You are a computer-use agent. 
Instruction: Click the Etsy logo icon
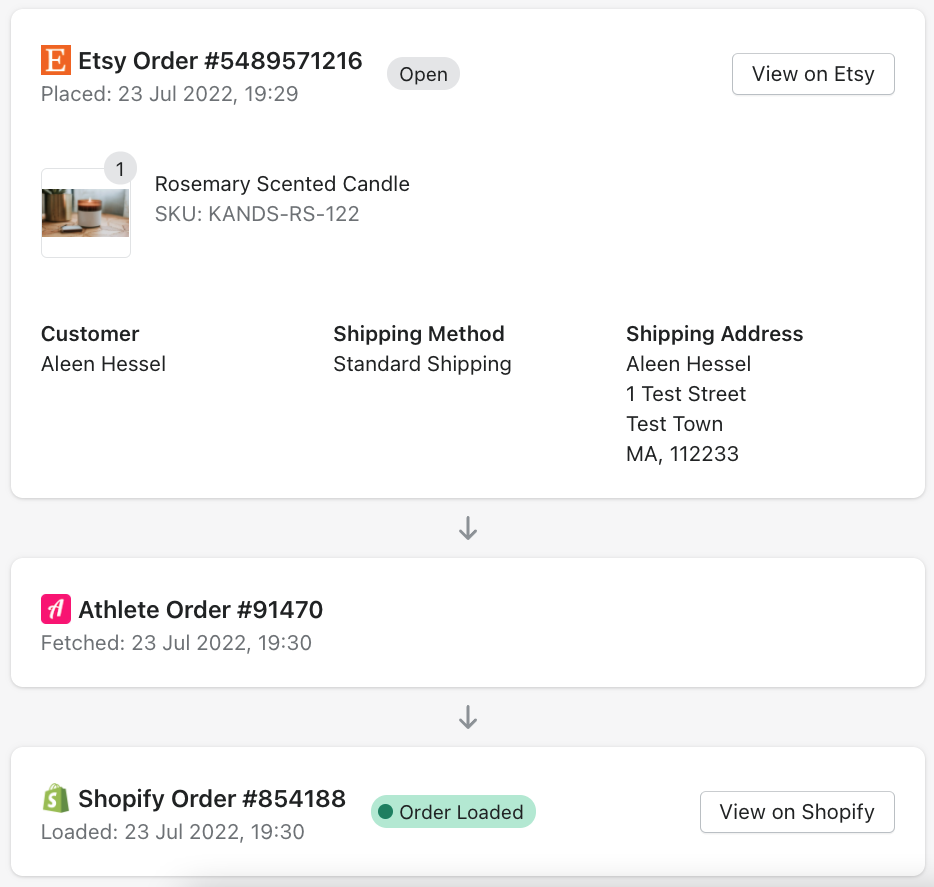click(x=56, y=61)
